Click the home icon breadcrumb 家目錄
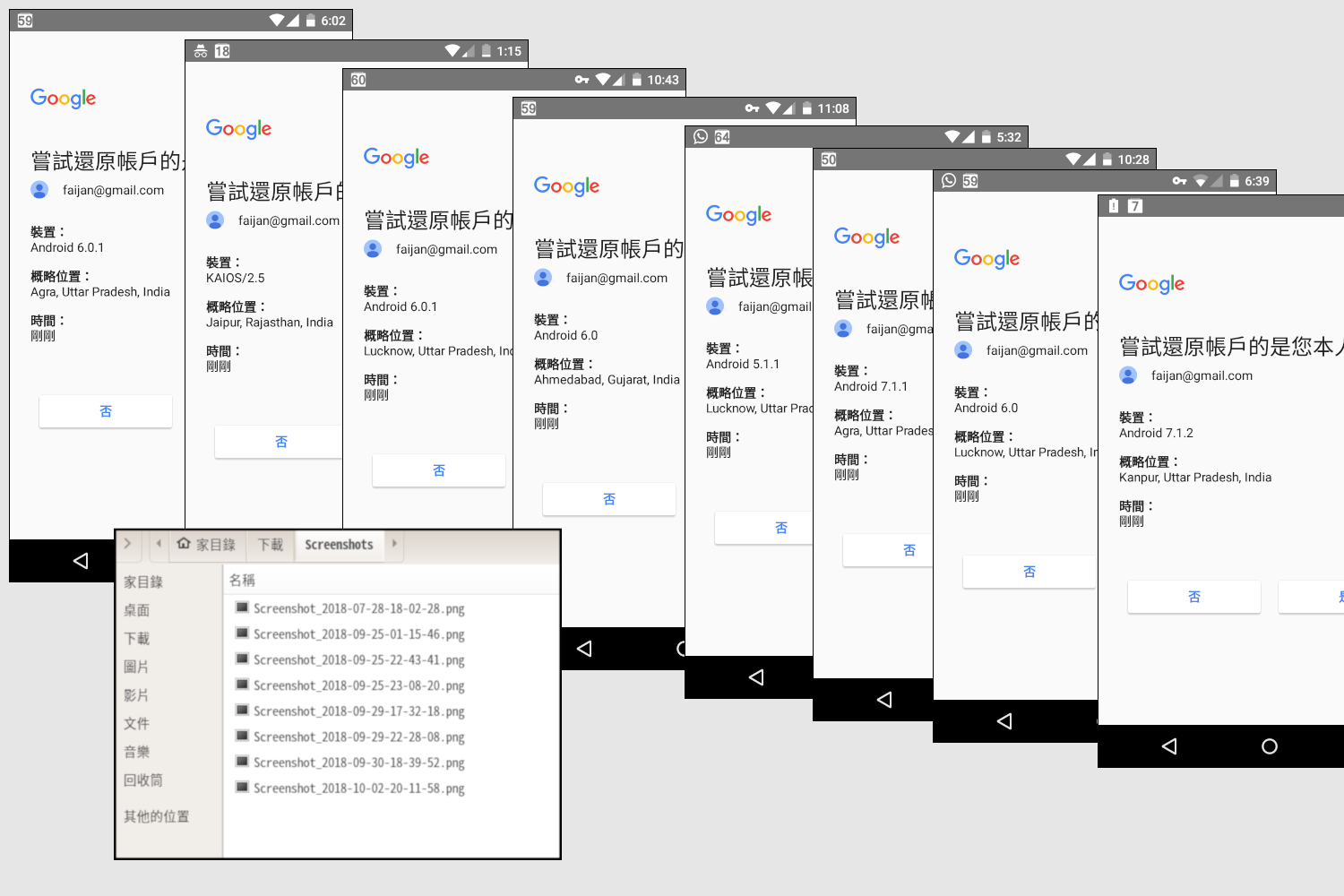This screenshot has height=896, width=1344. pos(206,545)
